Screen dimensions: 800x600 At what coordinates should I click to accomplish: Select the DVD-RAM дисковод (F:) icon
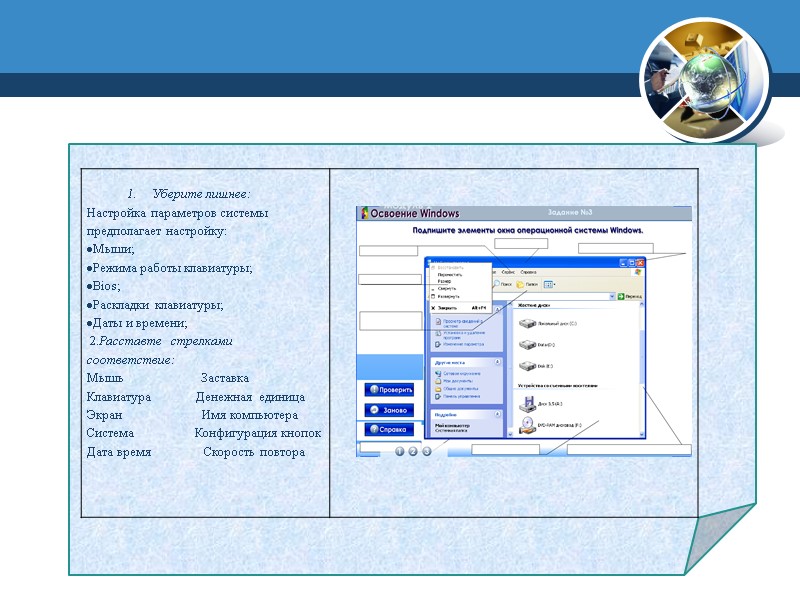coord(528,425)
